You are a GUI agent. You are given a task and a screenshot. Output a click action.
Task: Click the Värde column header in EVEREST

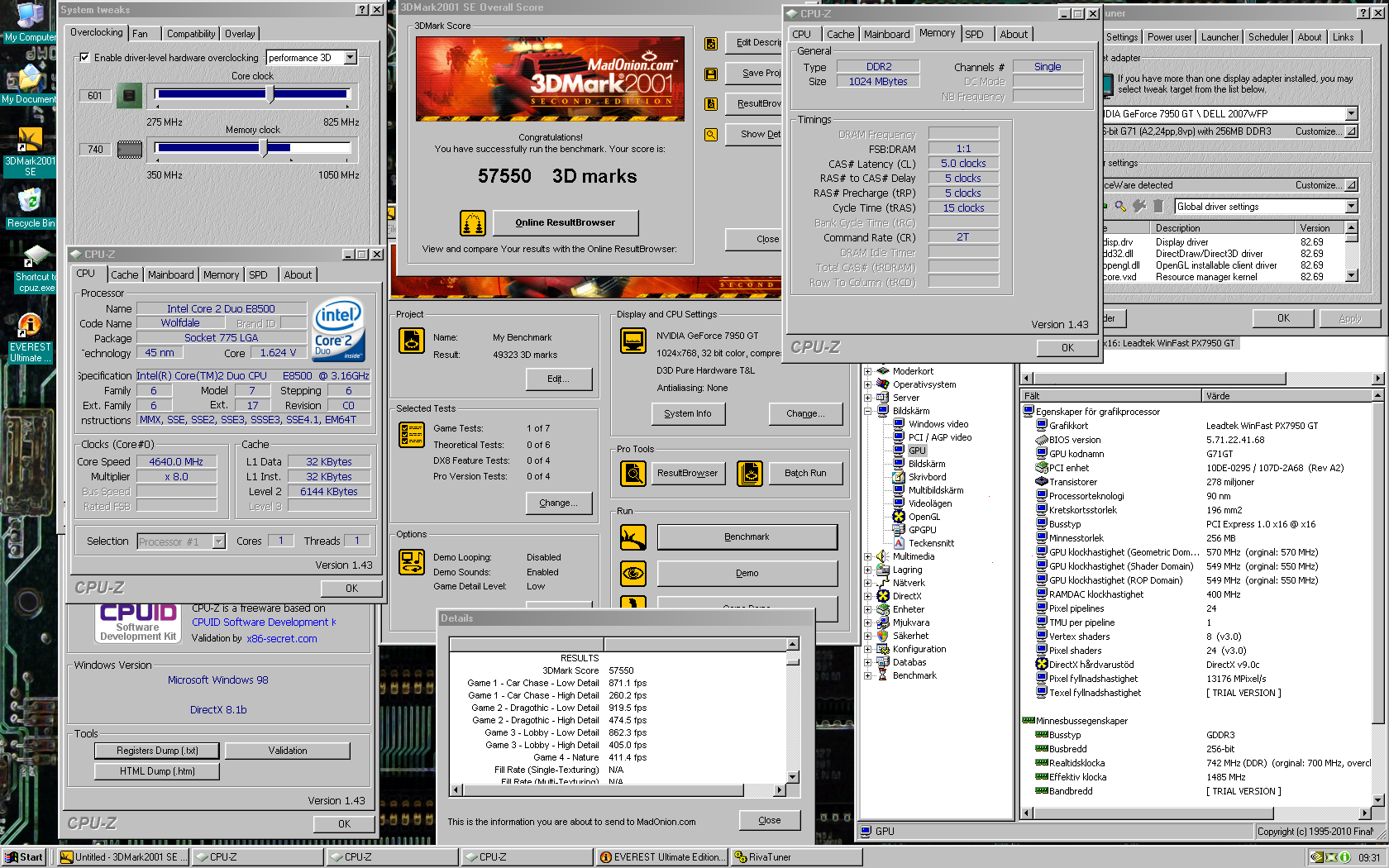1286,396
